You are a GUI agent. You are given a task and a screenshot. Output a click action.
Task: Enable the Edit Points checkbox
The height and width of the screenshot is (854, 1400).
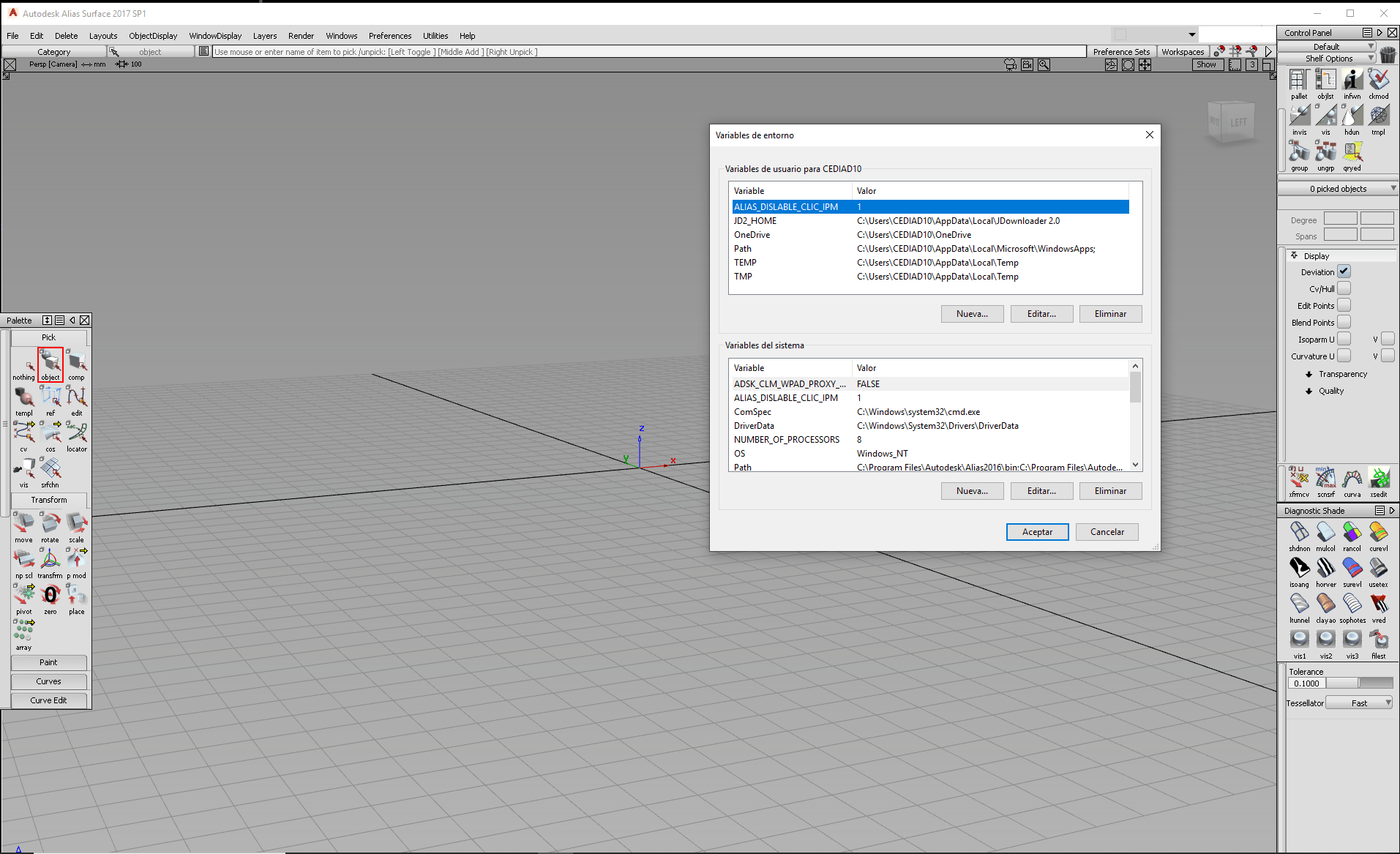(x=1344, y=305)
